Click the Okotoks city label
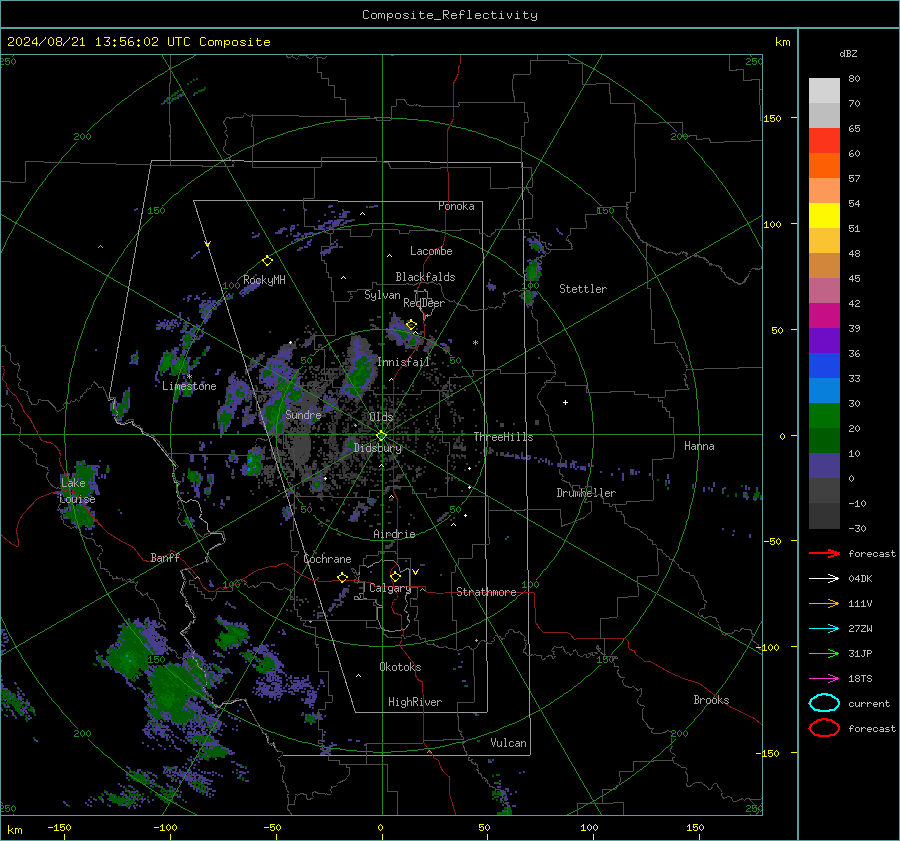The image size is (900, 841). pyautogui.click(x=400, y=667)
